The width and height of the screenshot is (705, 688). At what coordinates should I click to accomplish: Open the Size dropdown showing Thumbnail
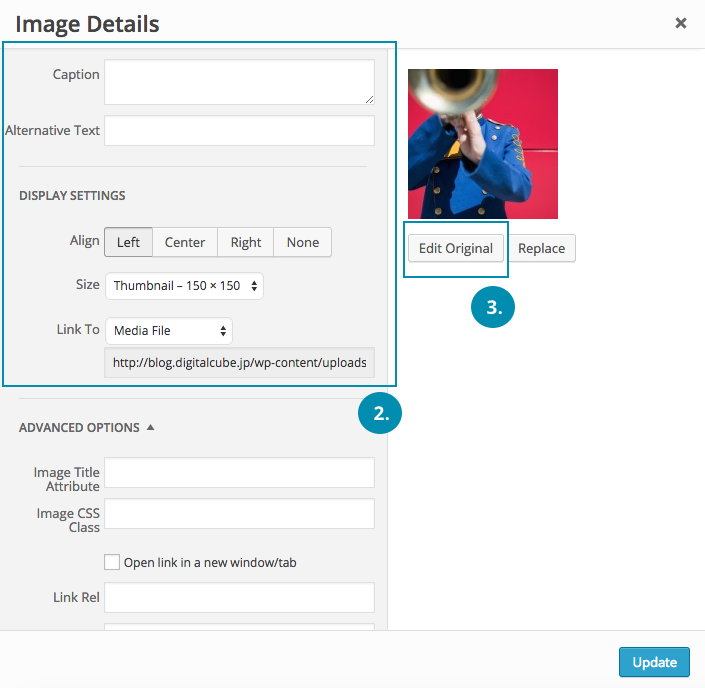(184, 286)
